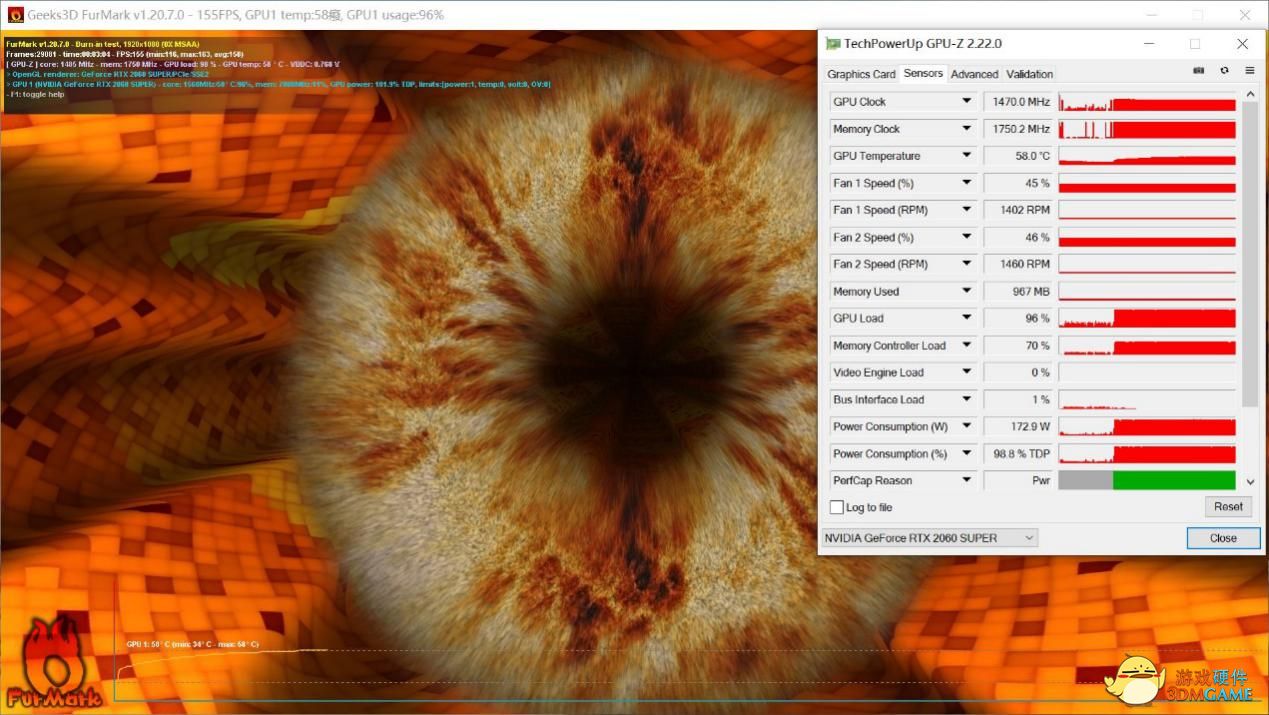Click the OpenGL renderer overlay line

coord(108,74)
